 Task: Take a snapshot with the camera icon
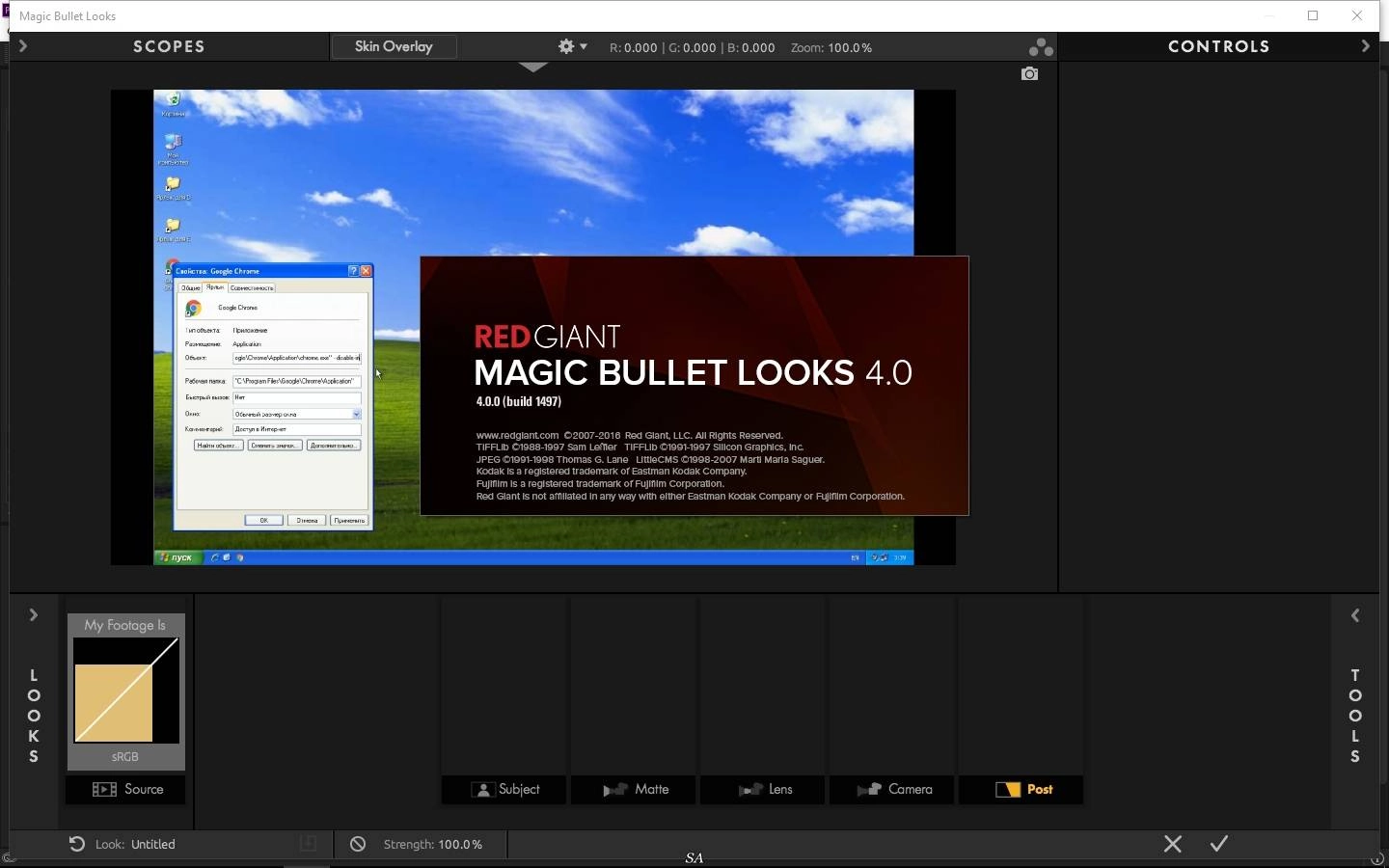coord(1029,73)
